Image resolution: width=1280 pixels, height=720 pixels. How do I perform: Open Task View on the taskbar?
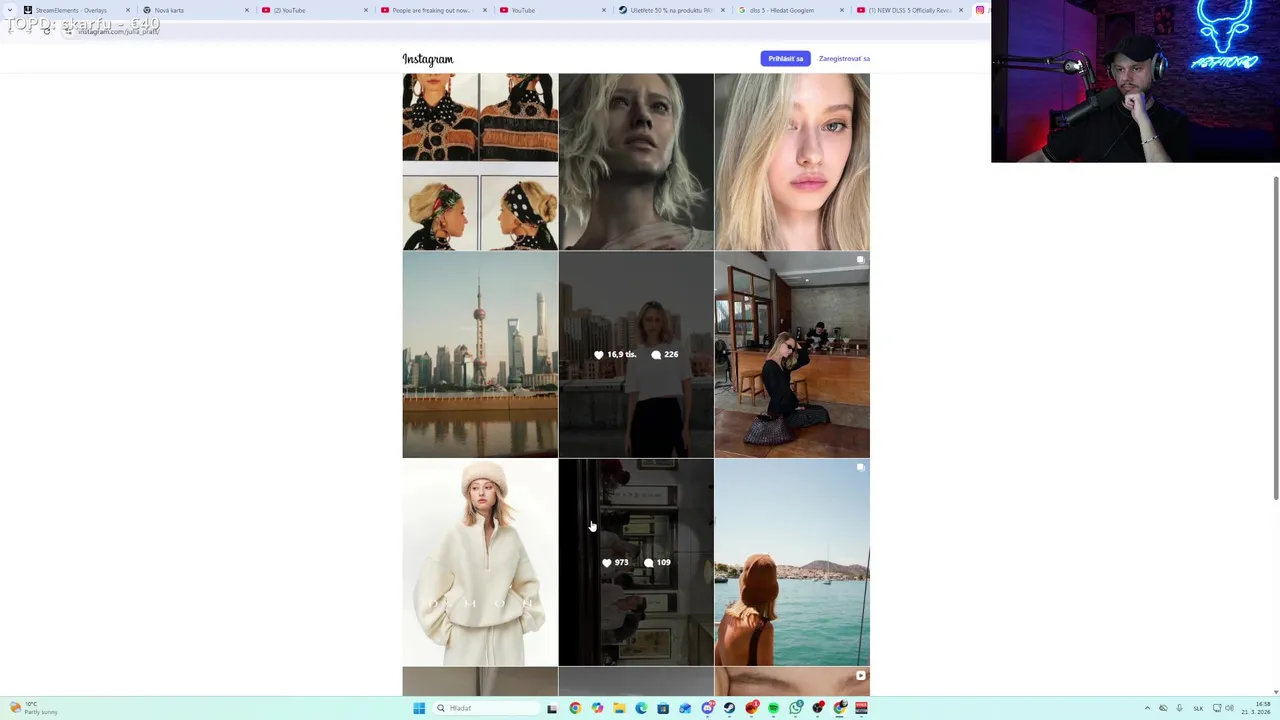coord(552,708)
